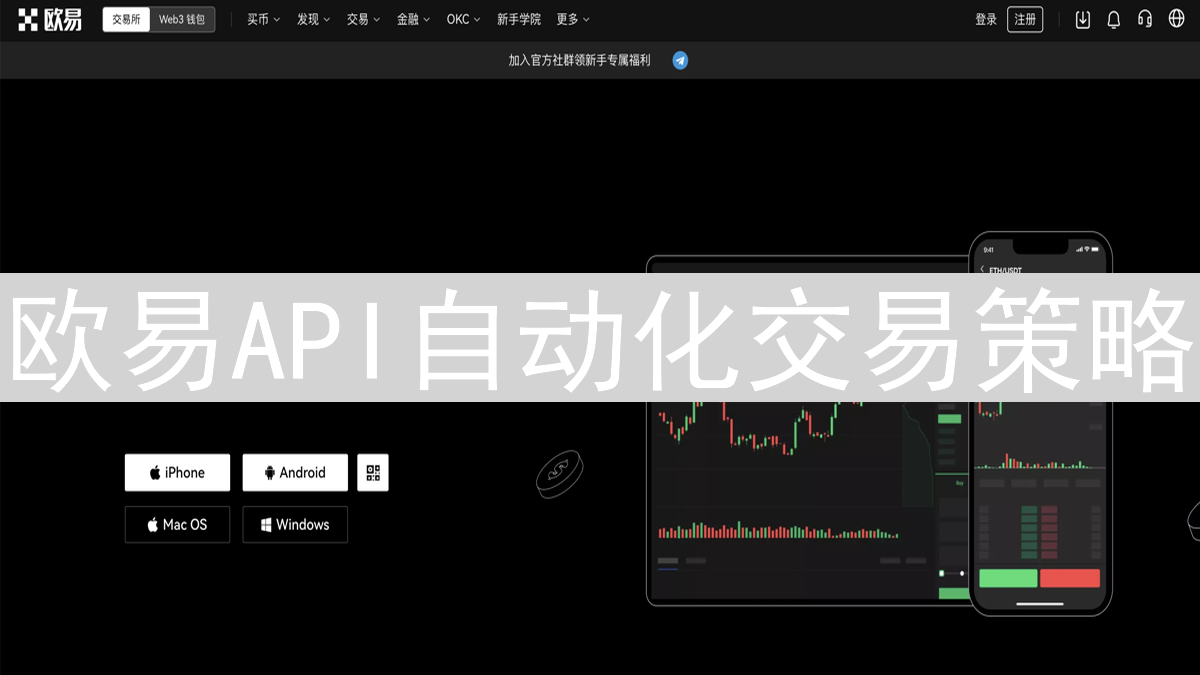This screenshot has height=675, width=1200.
Task: Download the Windows client
Action: coord(295,524)
